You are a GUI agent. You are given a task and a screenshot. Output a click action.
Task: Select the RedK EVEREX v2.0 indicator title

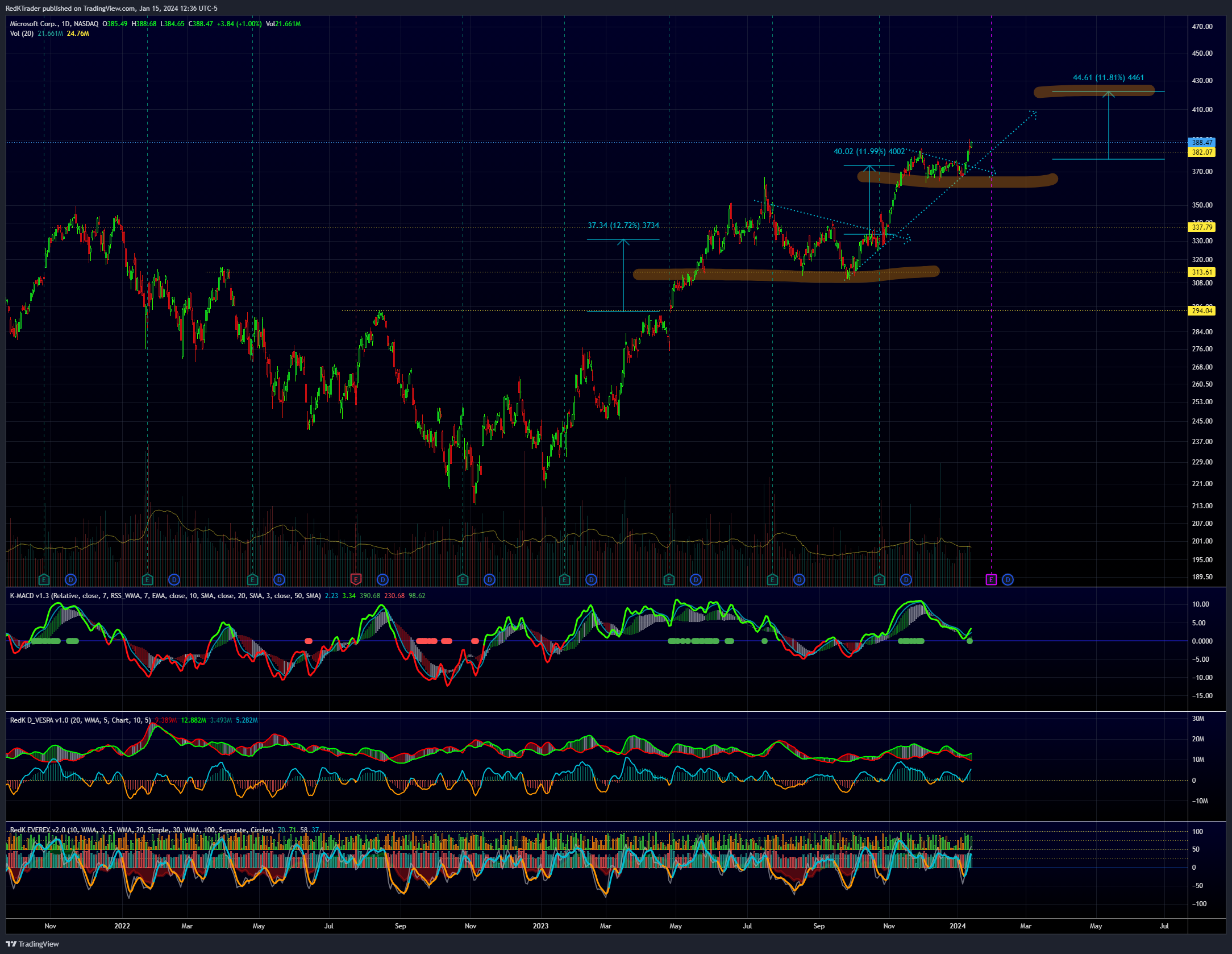[x=141, y=830]
